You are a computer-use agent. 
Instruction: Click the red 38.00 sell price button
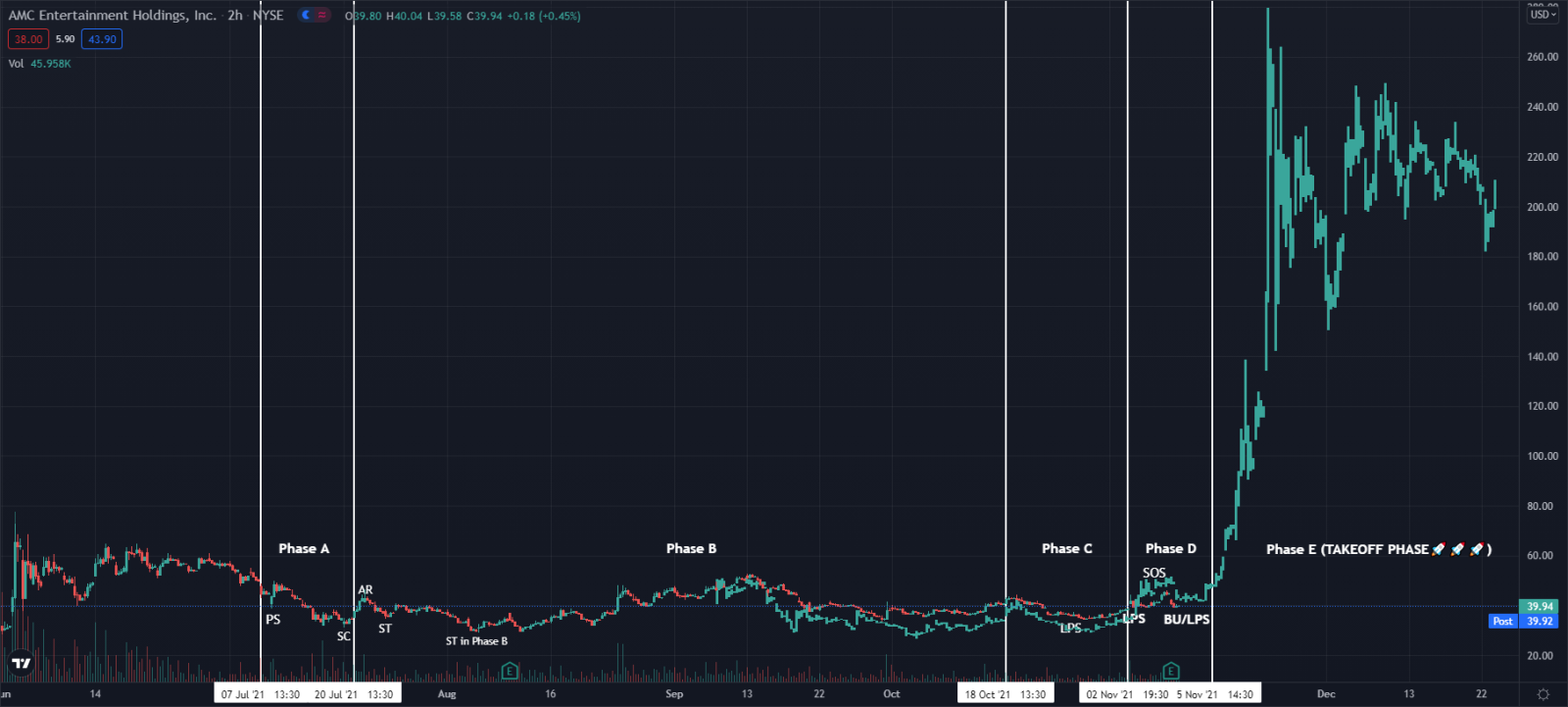pyautogui.click(x=28, y=39)
